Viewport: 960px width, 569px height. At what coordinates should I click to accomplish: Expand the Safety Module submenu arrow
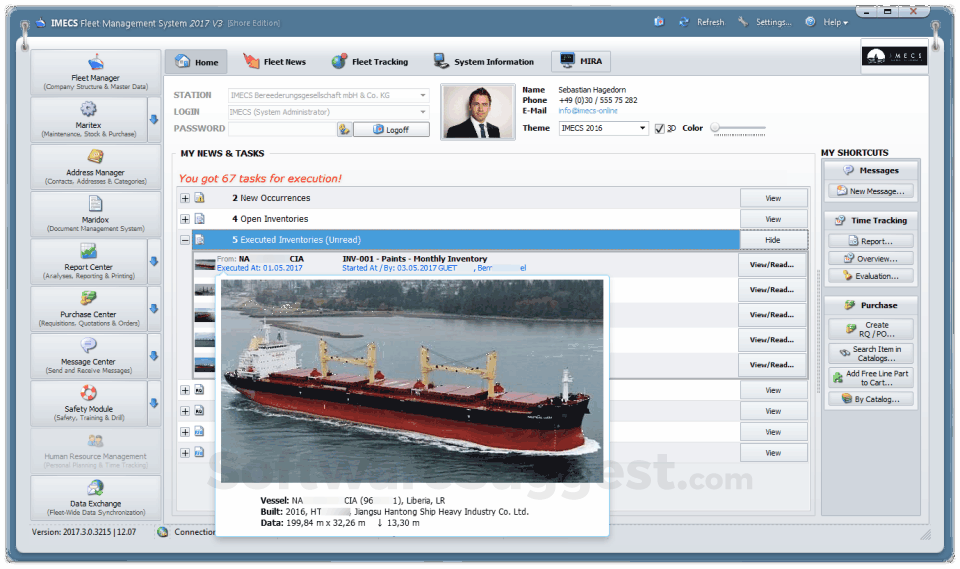pyautogui.click(x=154, y=402)
